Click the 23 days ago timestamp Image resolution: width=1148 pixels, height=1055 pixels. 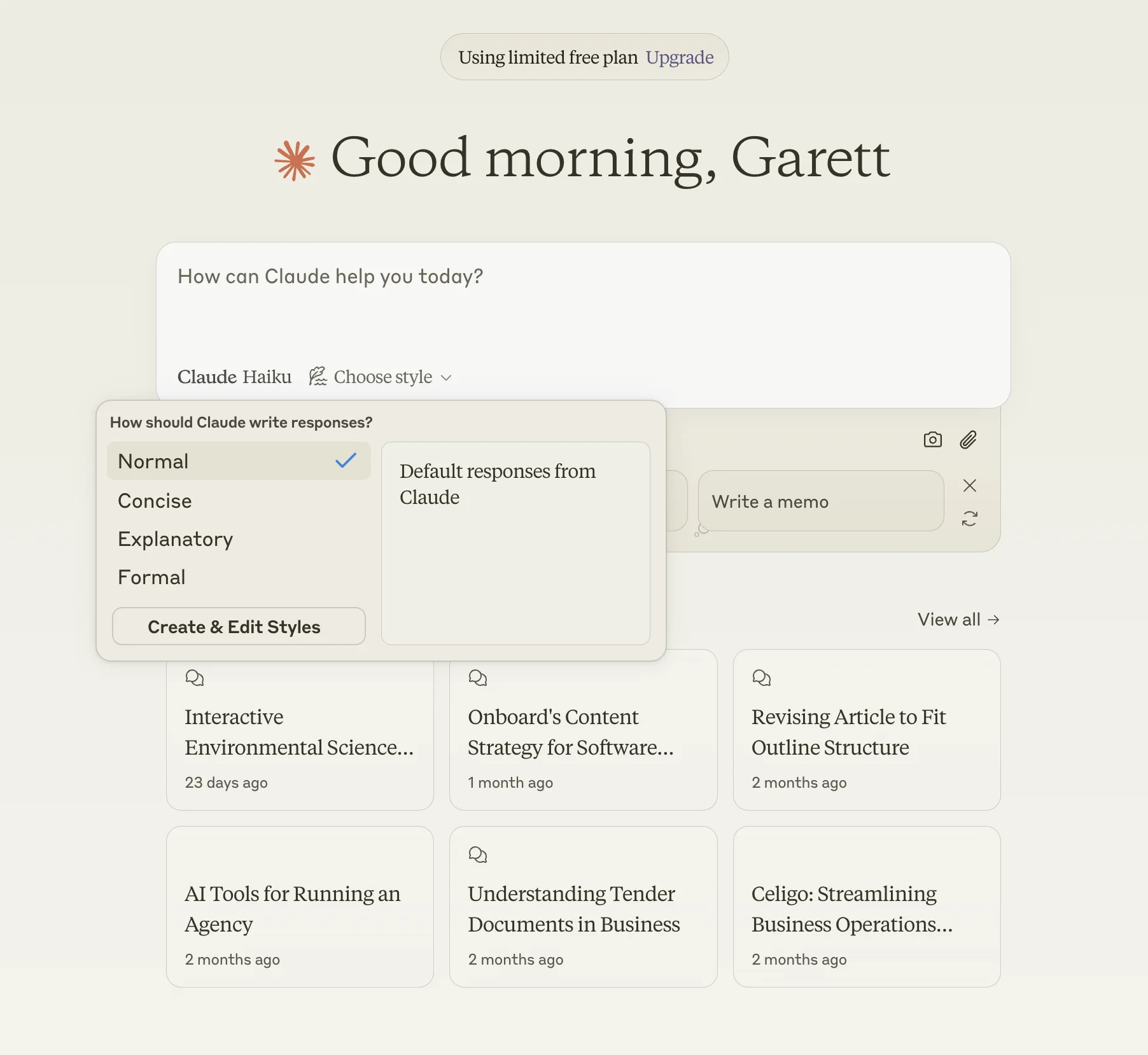click(226, 782)
